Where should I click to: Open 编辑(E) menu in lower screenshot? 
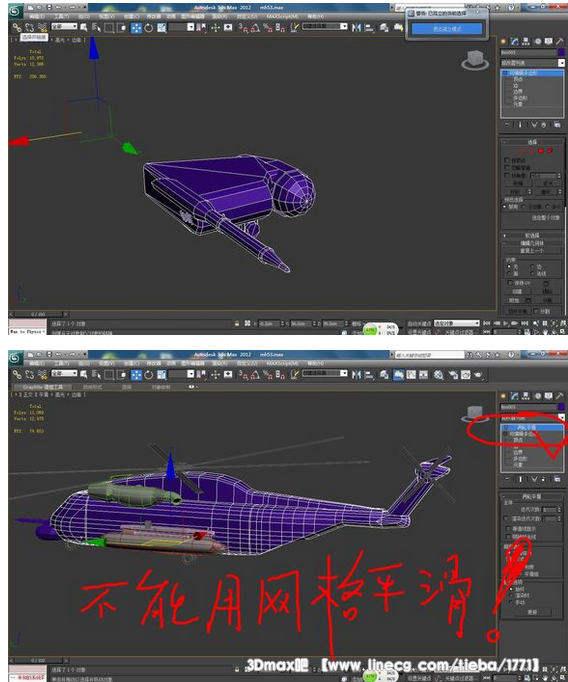pos(36,363)
